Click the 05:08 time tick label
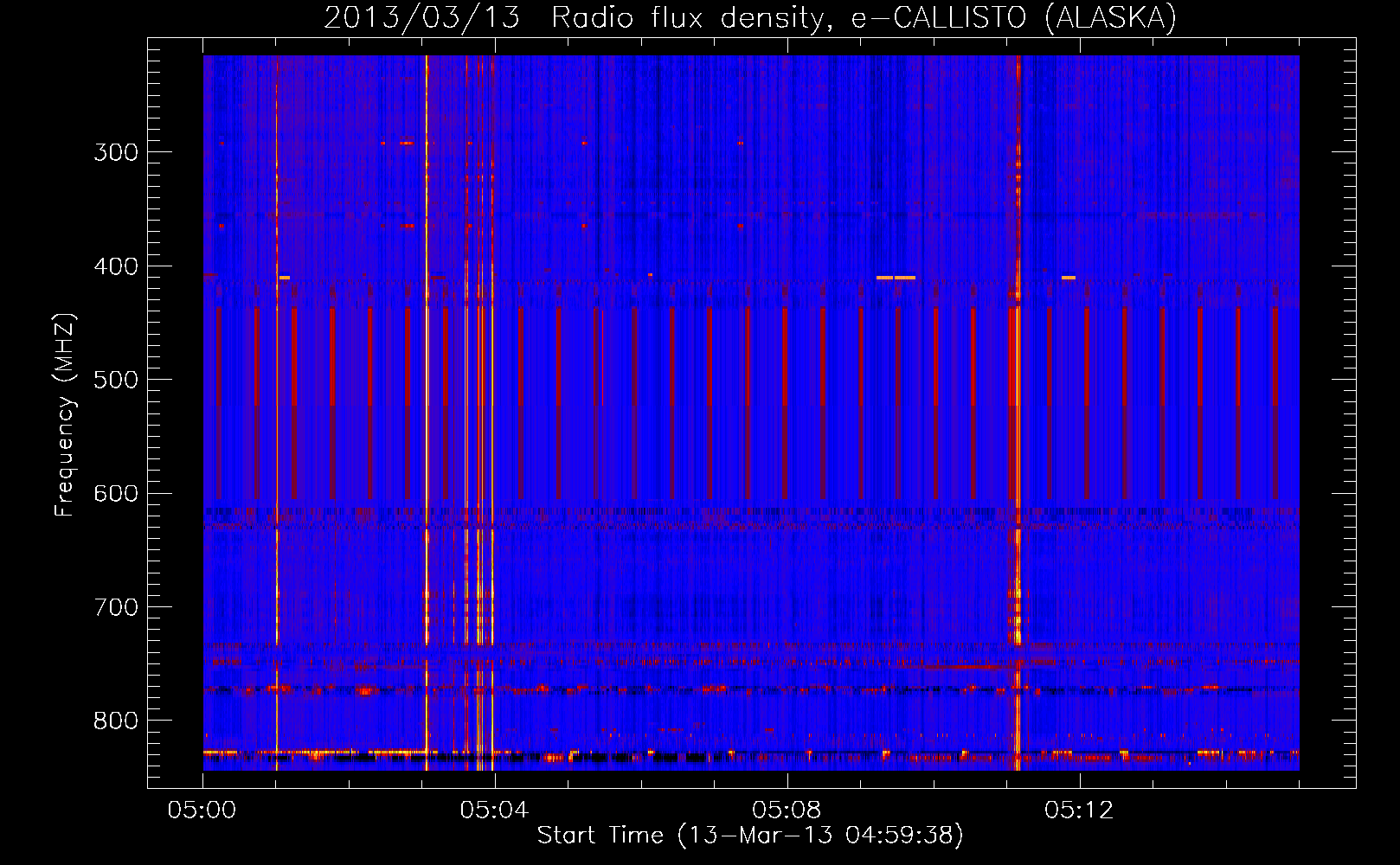 coord(787,811)
